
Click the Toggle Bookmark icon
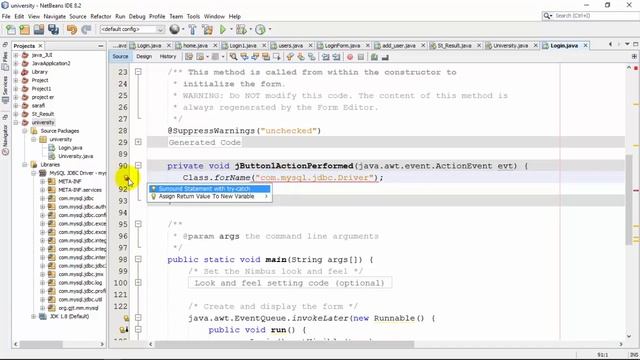tap(312, 57)
